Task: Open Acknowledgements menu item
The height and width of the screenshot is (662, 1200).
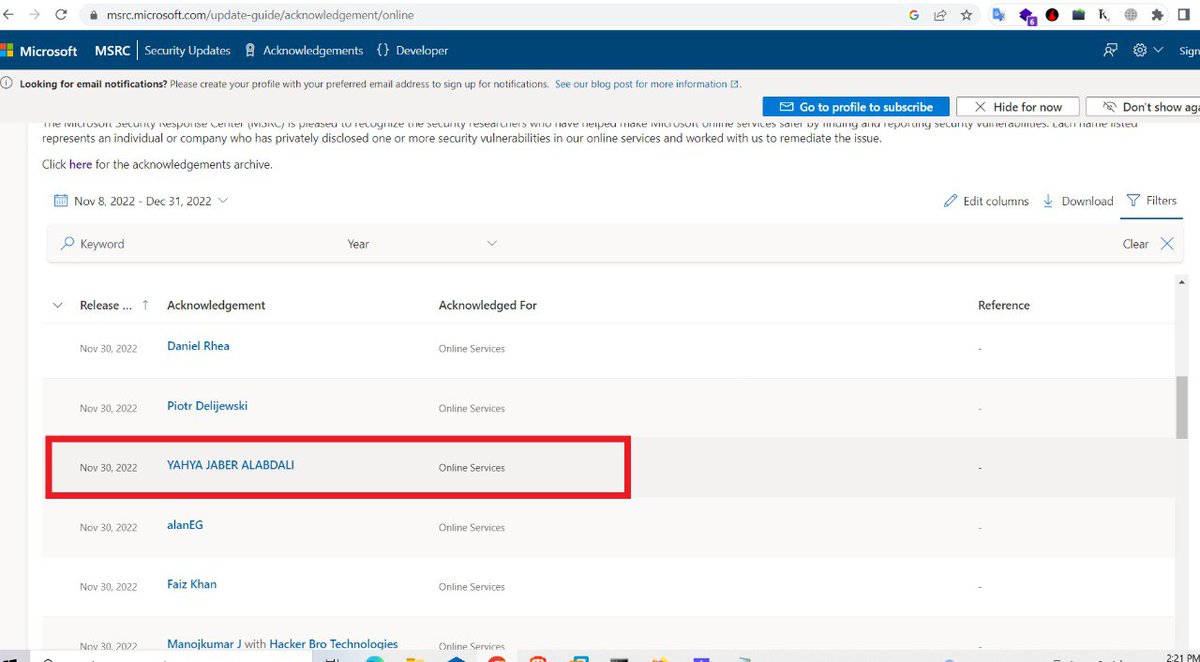Action: click(x=304, y=50)
